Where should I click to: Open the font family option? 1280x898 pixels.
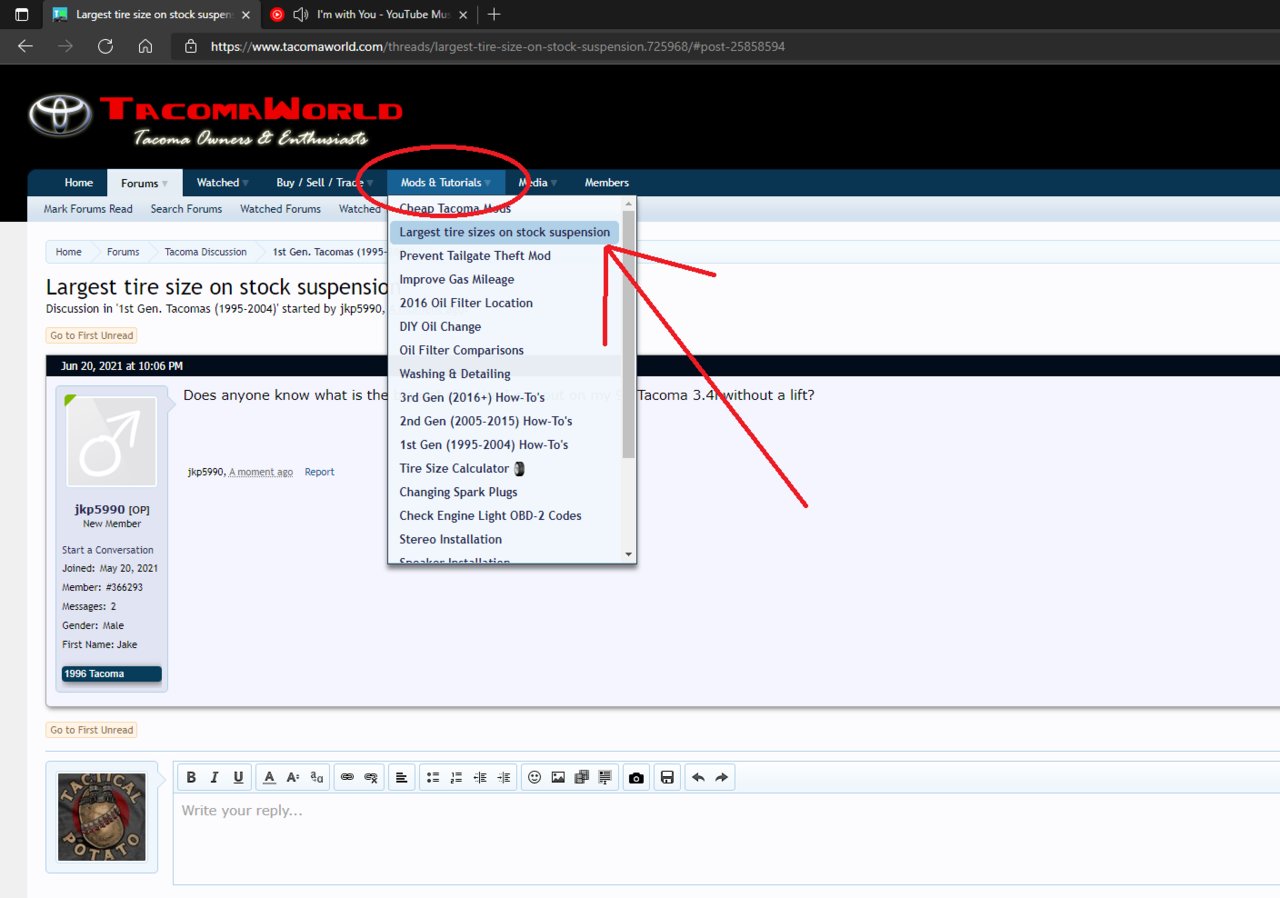(317, 777)
